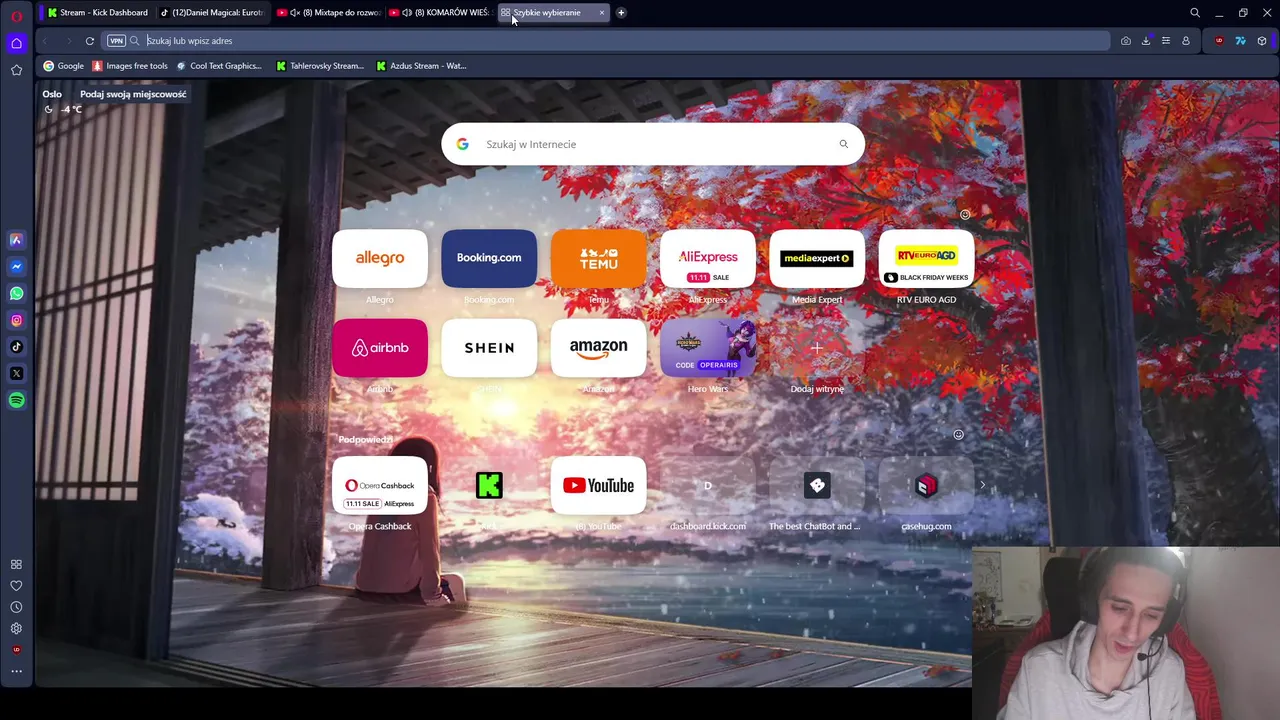
Task: Open WhatsApp in the sidebar
Action: 16,294
